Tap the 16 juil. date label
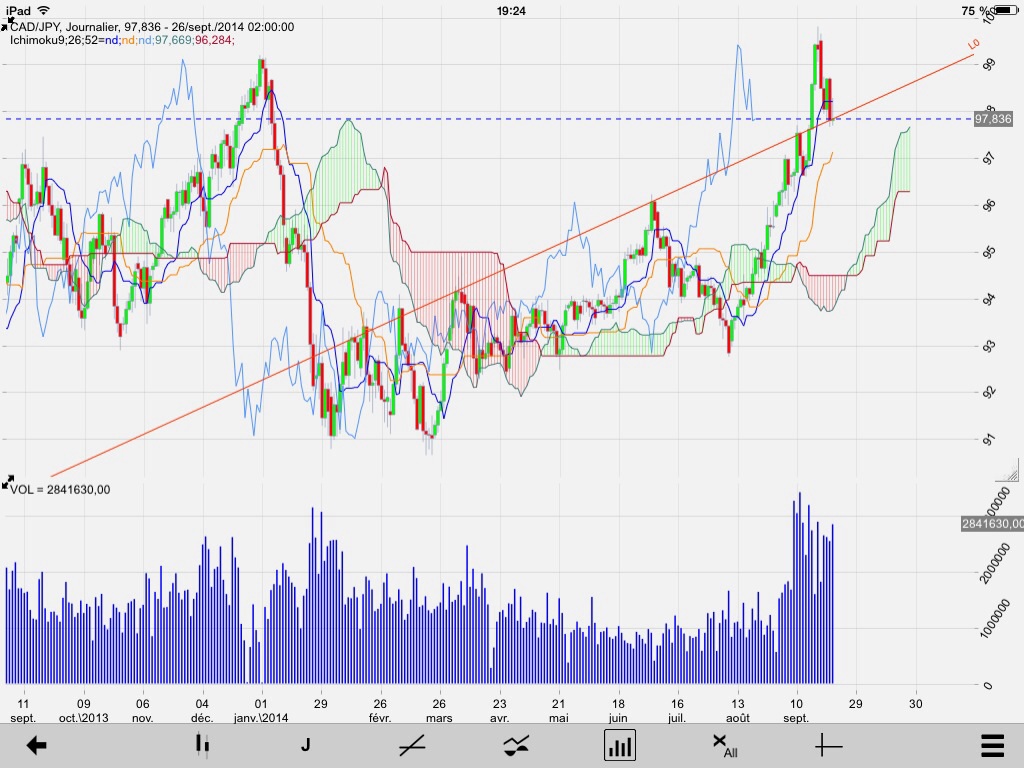This screenshot has height=768, width=1024. point(677,711)
